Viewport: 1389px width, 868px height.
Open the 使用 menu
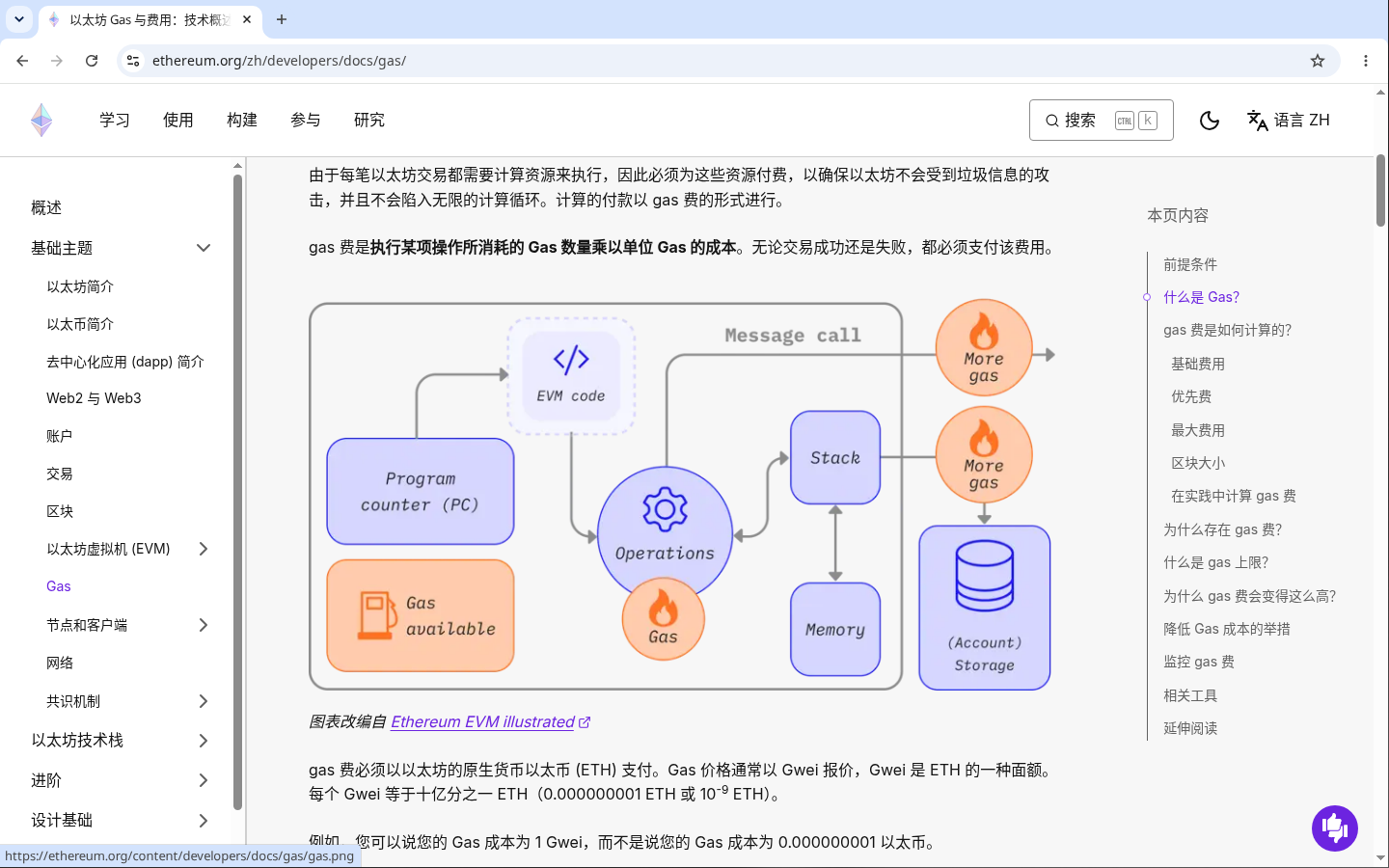tap(178, 121)
